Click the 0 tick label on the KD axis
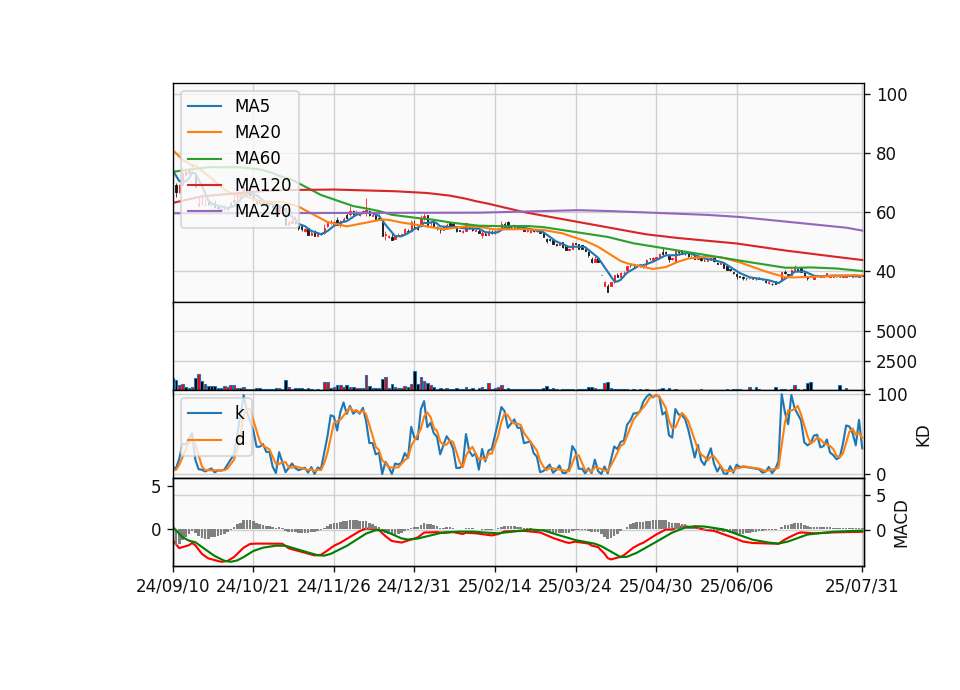The image size is (960, 690). [882, 474]
